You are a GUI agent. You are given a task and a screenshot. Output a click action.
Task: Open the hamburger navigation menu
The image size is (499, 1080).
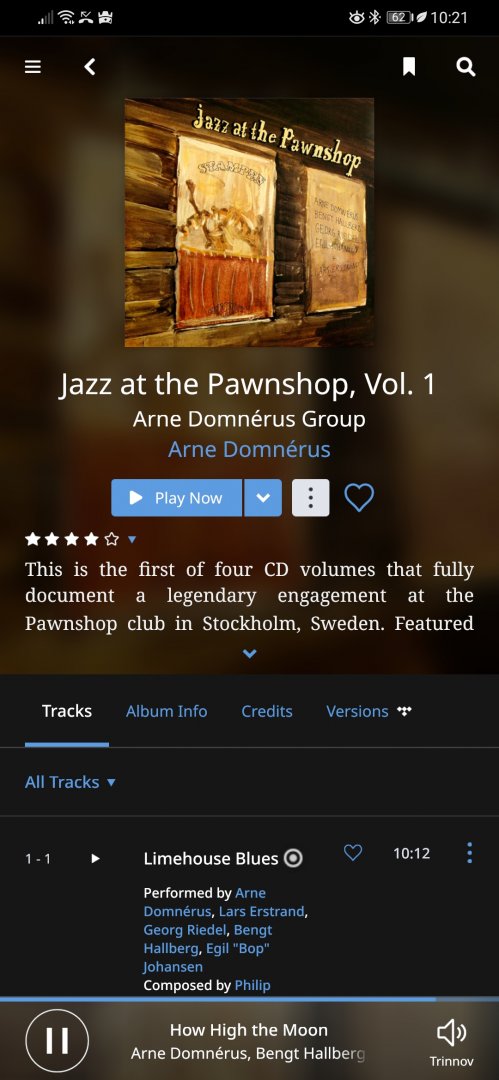[33, 67]
